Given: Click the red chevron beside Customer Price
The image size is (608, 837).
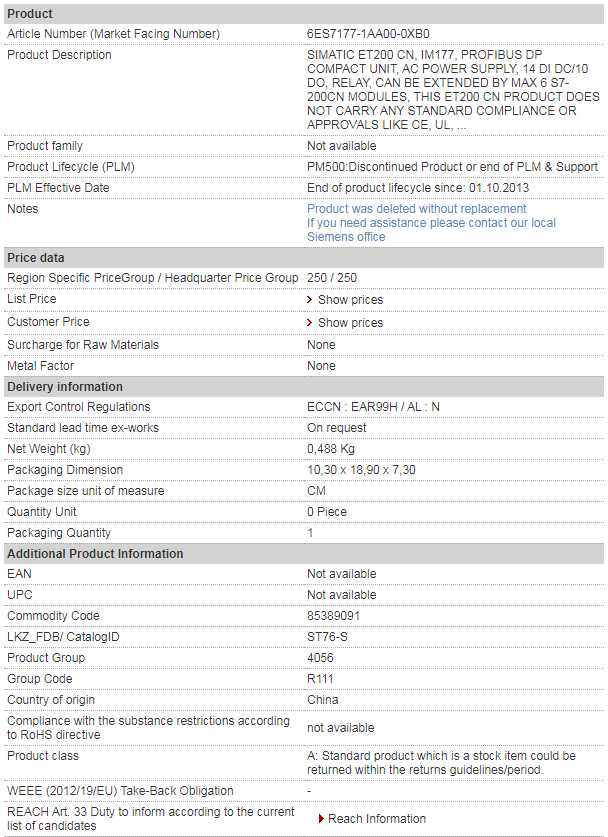Looking at the screenshot, I should pos(310,323).
